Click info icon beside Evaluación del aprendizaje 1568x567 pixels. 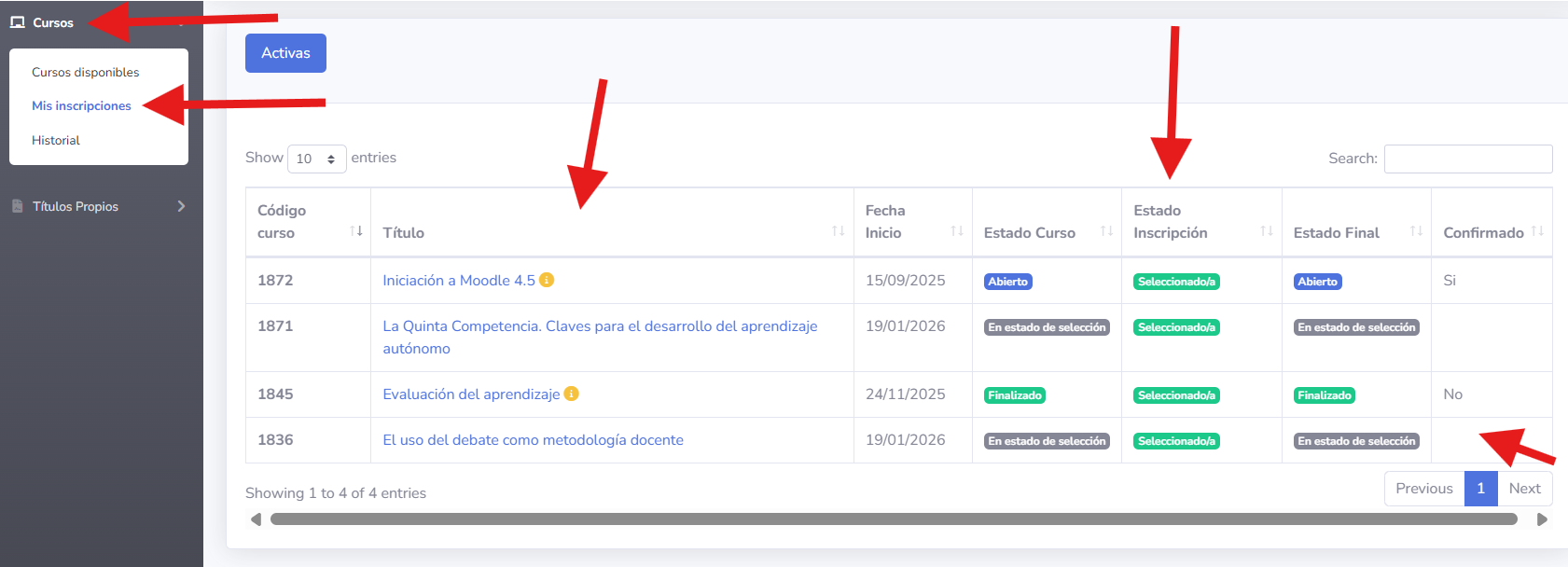pos(571,394)
